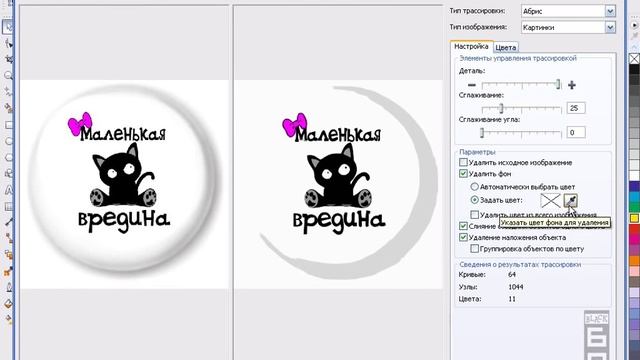The image size is (640, 360).
Task: Open the Тип изображения dropdown arrow
Action: tap(610, 27)
